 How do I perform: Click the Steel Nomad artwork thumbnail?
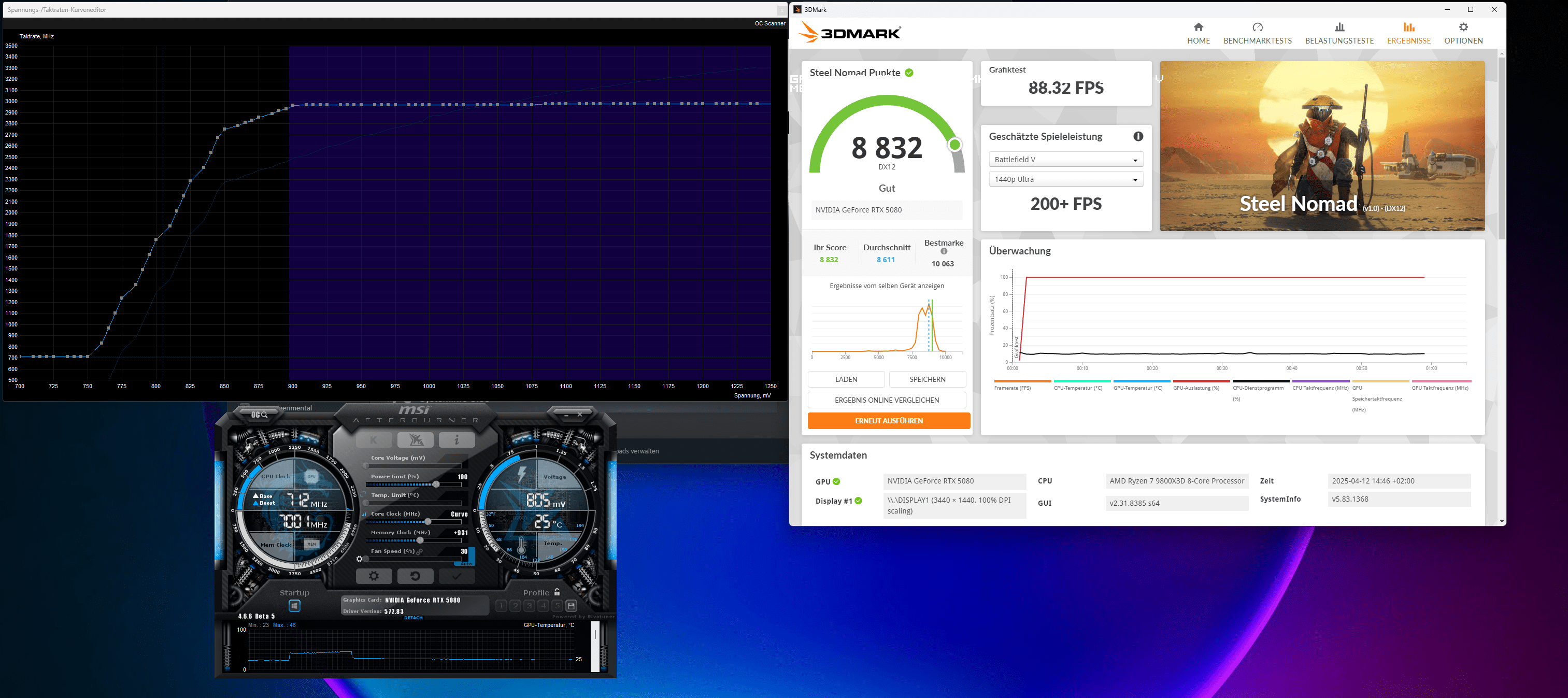coord(1322,146)
